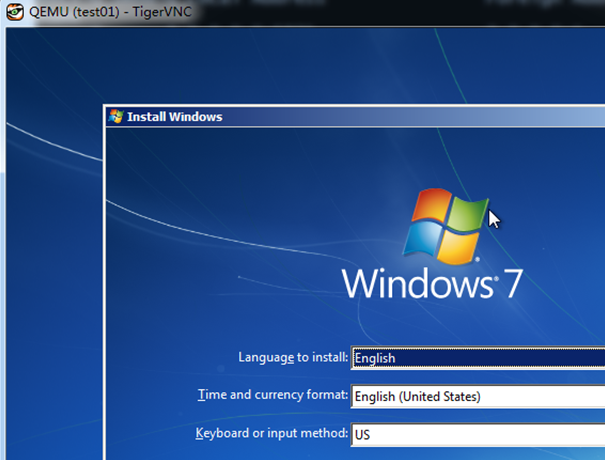This screenshot has width=605, height=460.
Task: Click the TigerVNC eye icon in title bar
Action: [15, 12]
